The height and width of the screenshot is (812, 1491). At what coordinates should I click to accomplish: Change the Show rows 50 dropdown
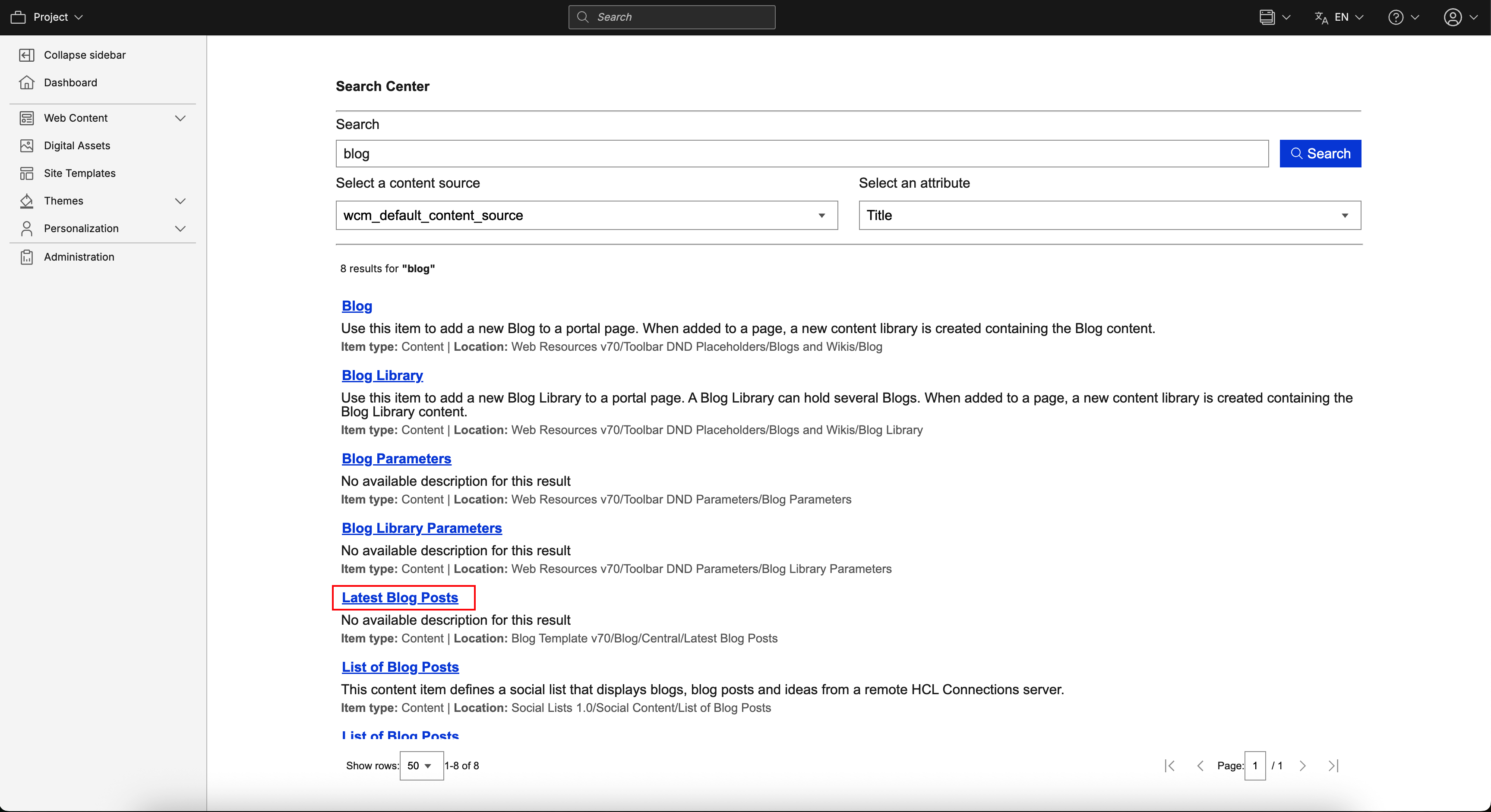[x=421, y=766]
